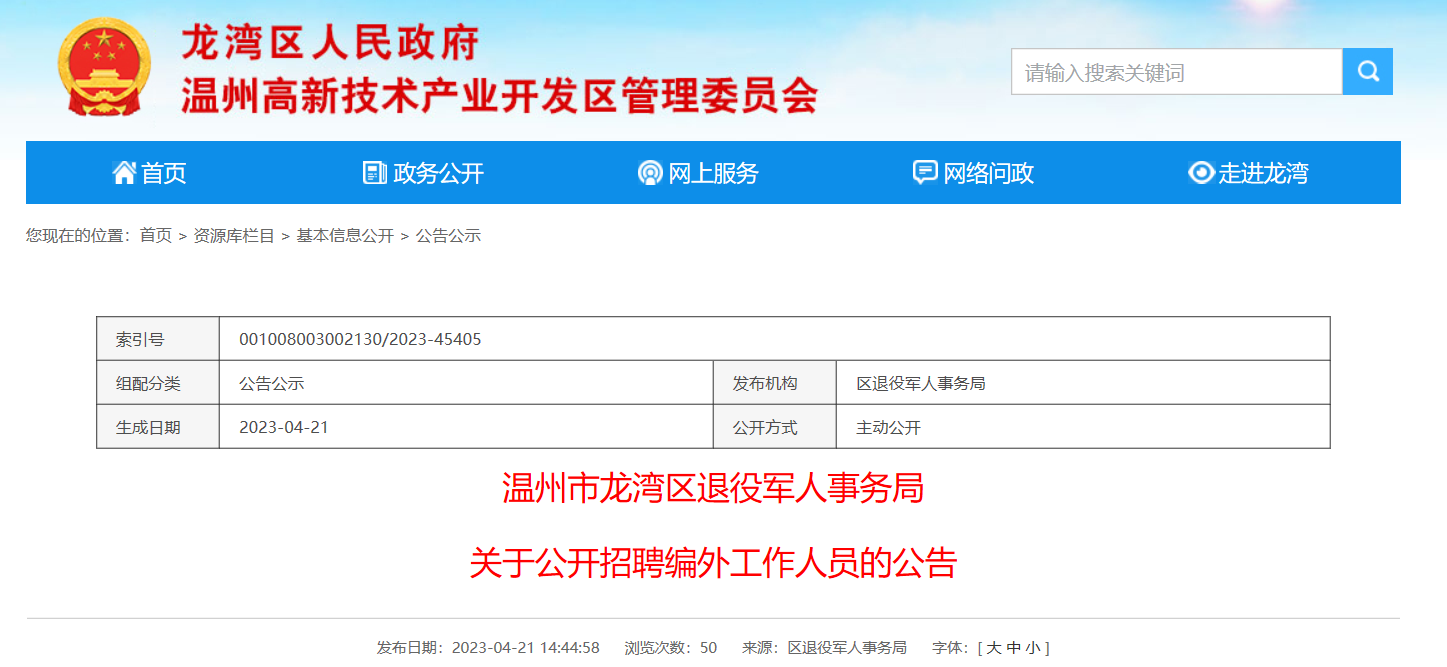1447x667 pixels.
Task: Click the document icon beside 政务公开
Action: (x=375, y=173)
